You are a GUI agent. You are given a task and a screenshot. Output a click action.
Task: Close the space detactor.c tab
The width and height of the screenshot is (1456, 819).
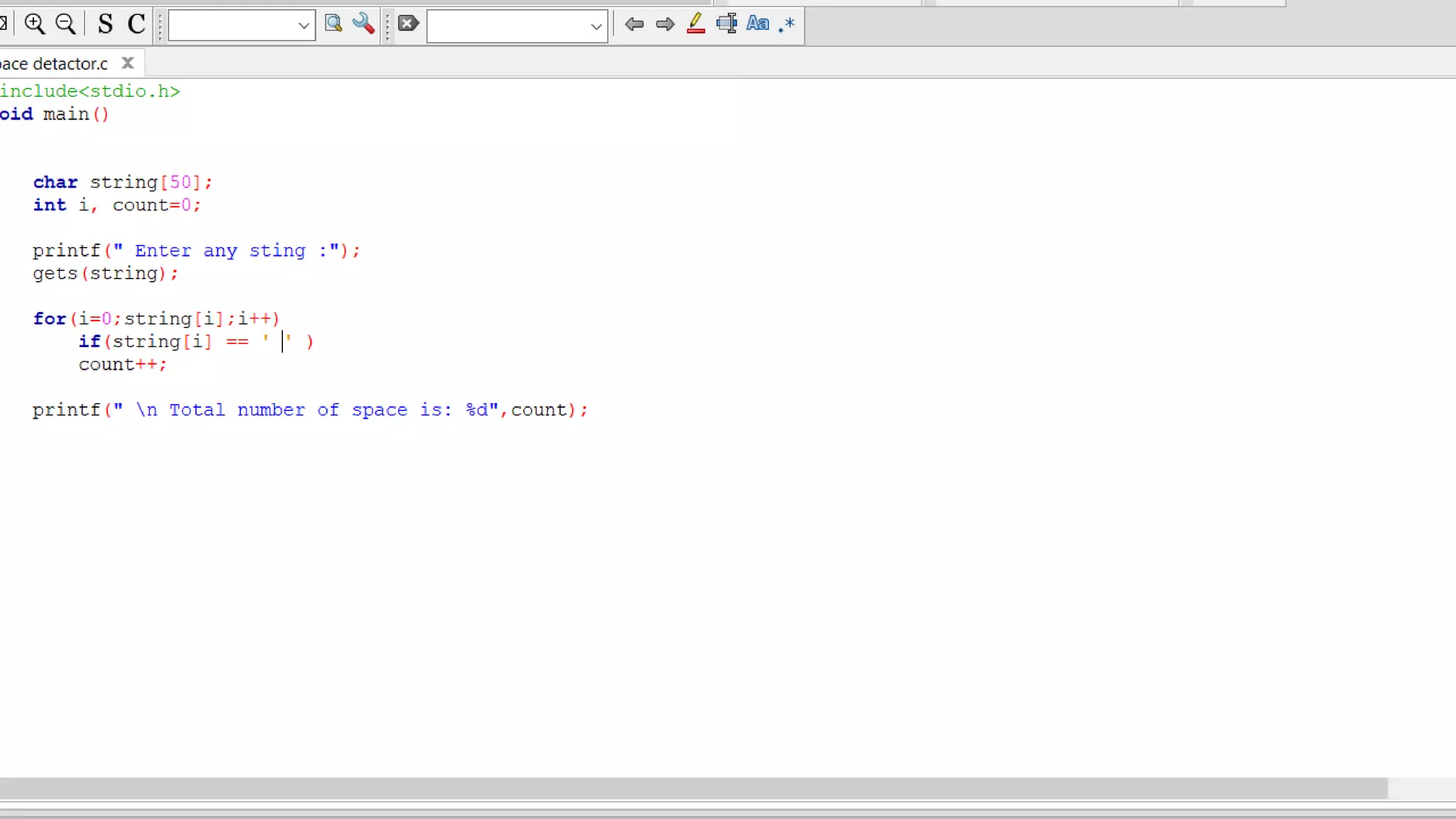click(x=128, y=63)
